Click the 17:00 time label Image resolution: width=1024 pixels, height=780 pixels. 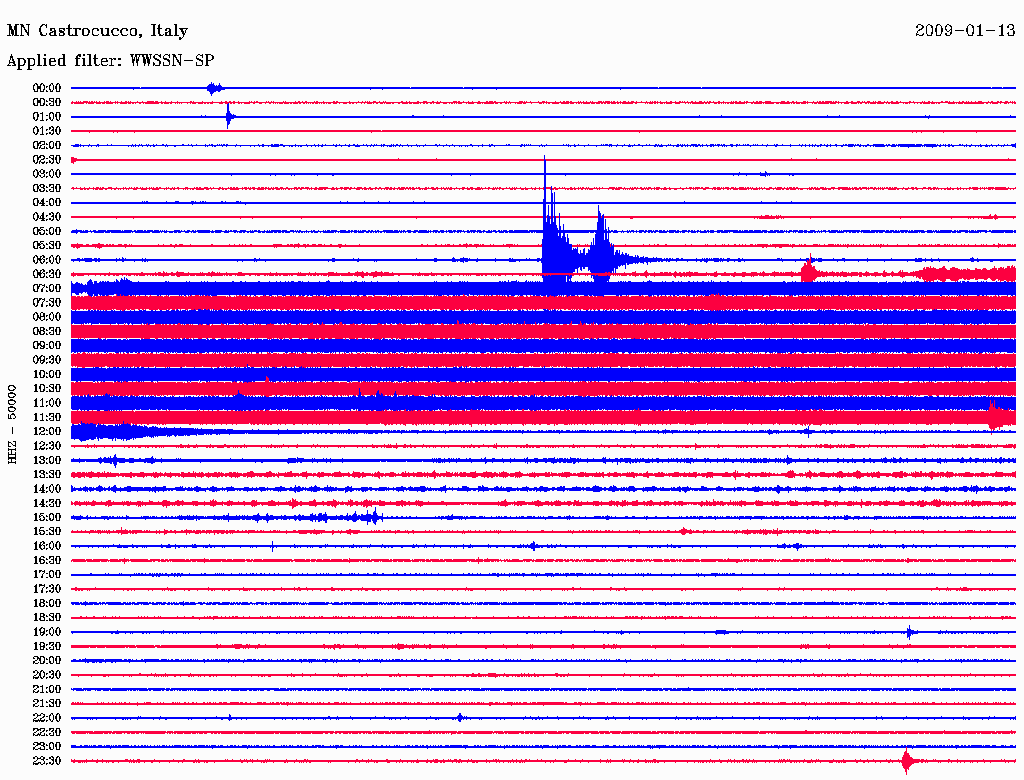47,574
